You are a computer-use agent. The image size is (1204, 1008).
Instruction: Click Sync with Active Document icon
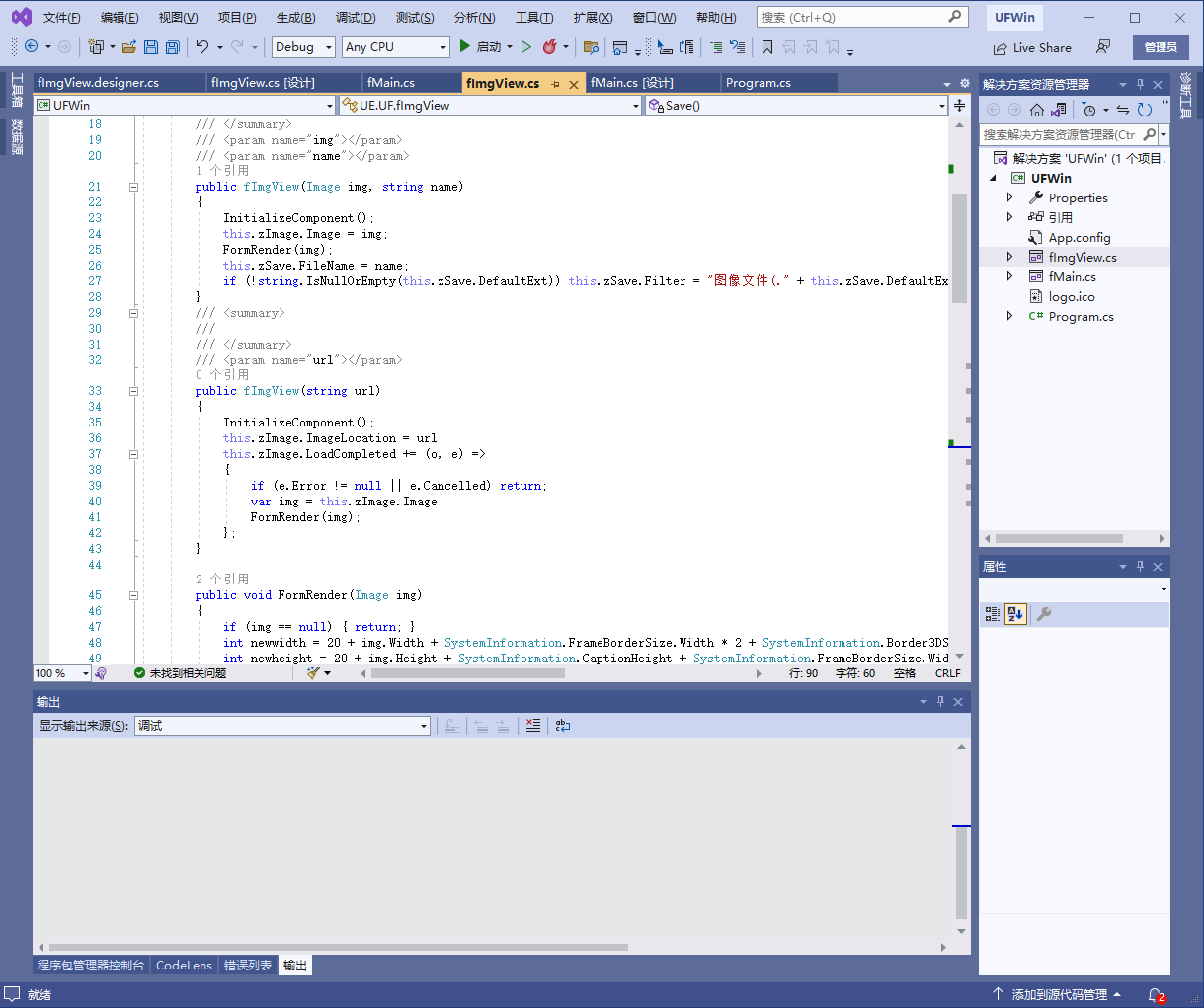1123,110
